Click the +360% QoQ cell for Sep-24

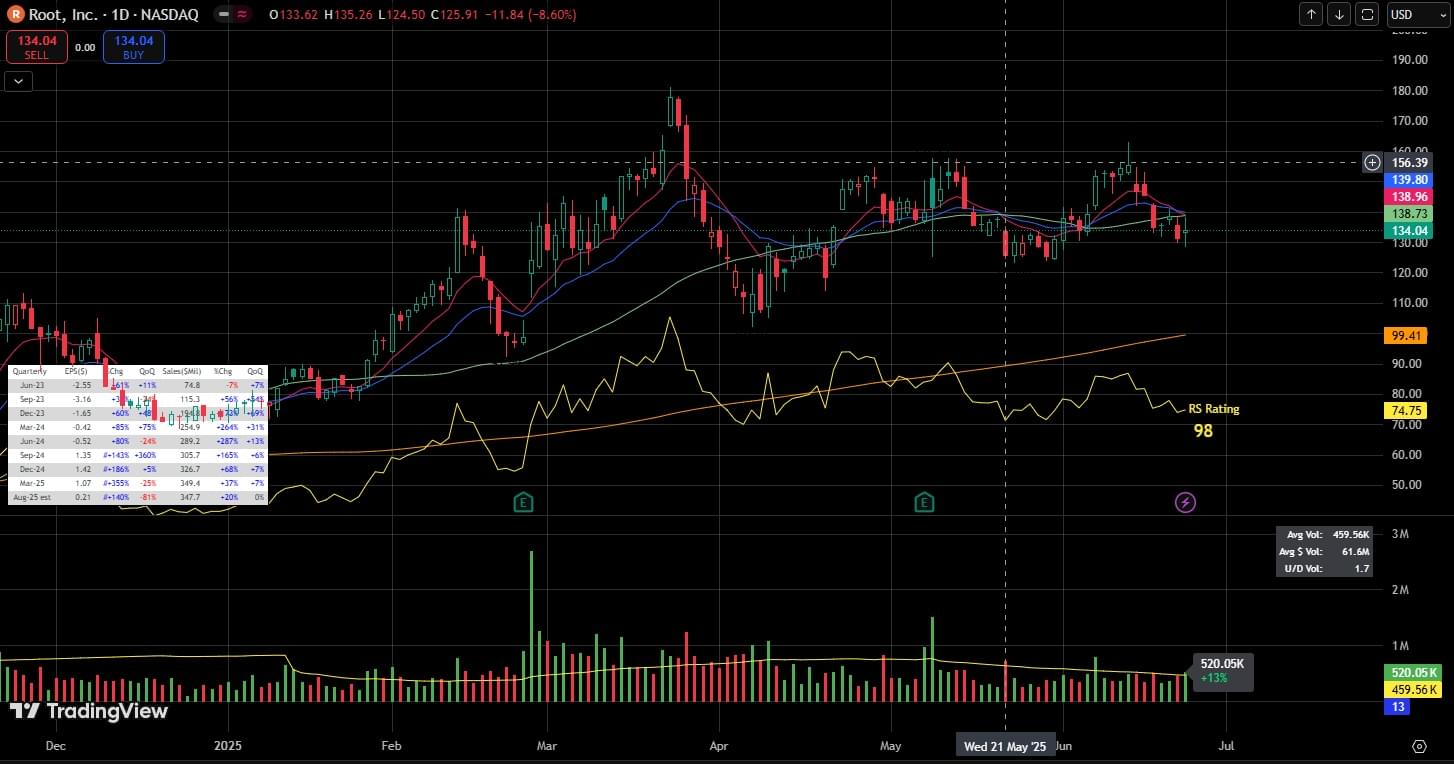point(147,454)
